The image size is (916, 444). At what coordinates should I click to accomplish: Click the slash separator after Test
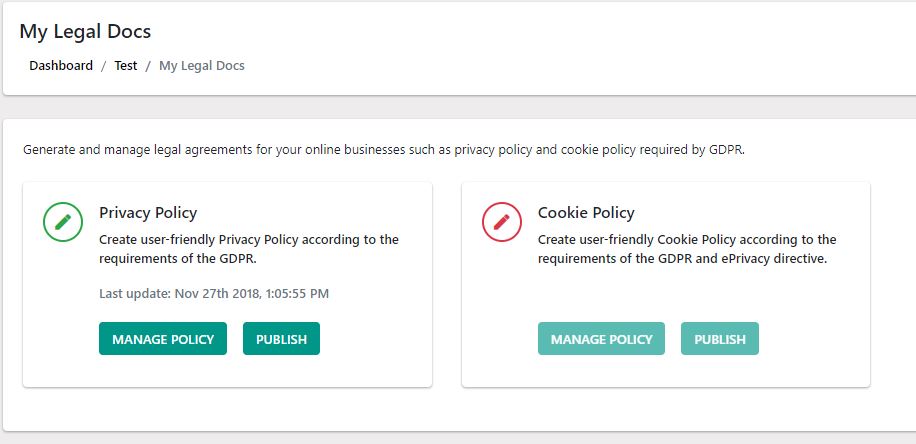tap(148, 66)
